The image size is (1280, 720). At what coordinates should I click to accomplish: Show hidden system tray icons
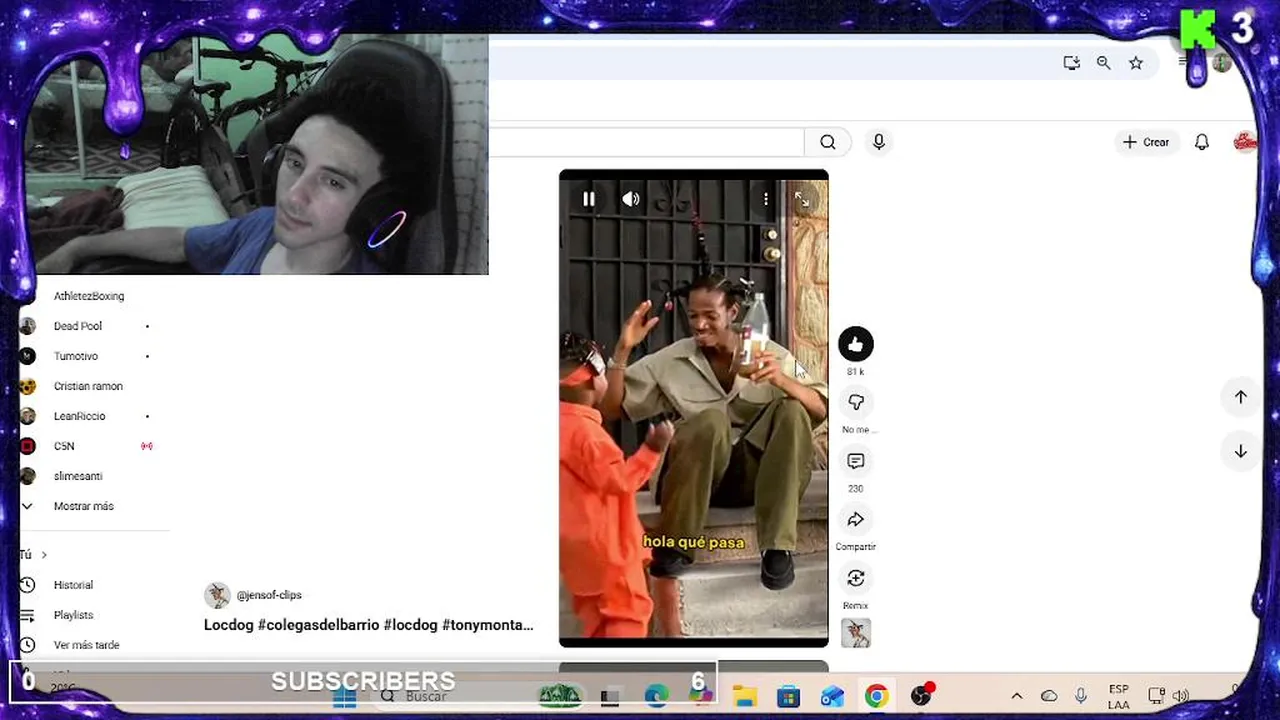[1017, 696]
